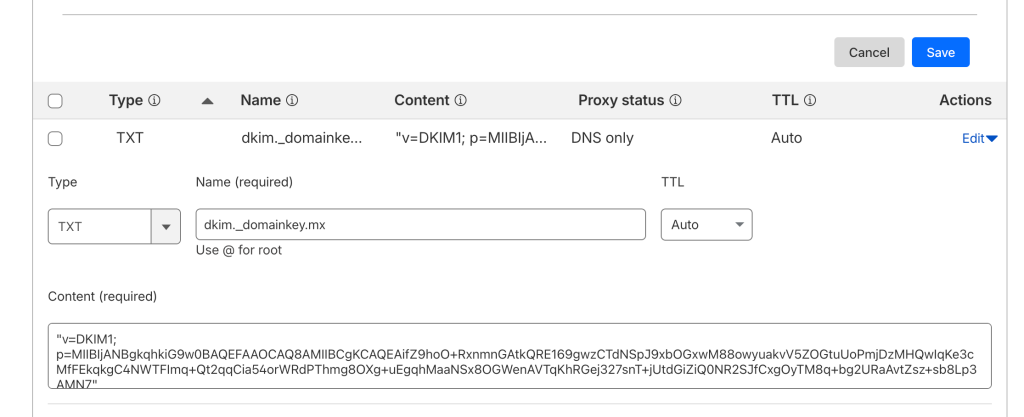Sort records by Name column header

coord(260,101)
